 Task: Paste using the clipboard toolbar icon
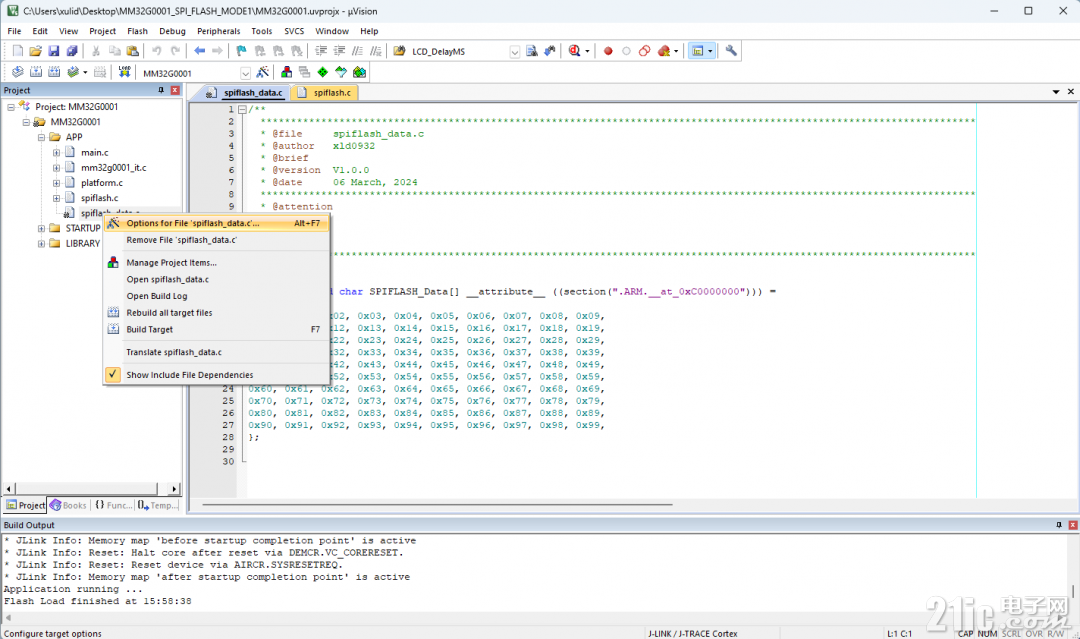coord(133,51)
